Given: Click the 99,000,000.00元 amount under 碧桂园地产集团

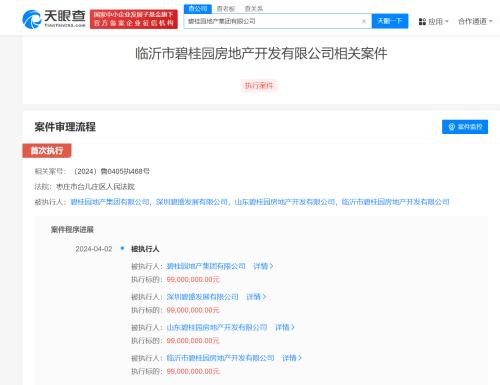Looking at the screenshot, I should point(193,279).
